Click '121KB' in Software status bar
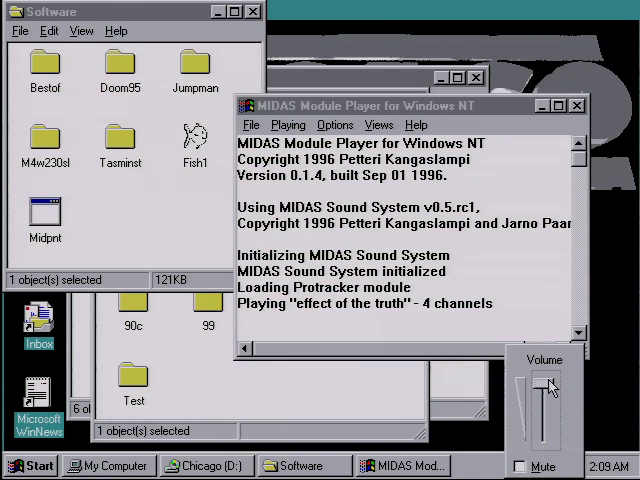 (171, 280)
